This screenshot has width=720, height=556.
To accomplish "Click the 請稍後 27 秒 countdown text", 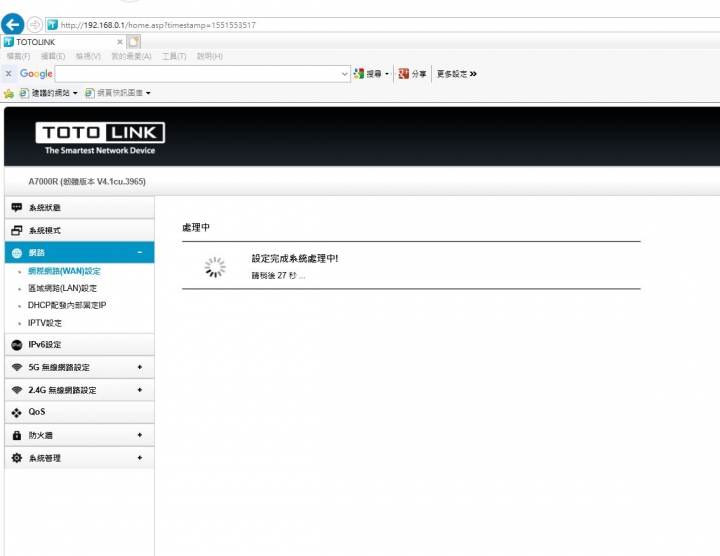I will (x=278, y=275).
